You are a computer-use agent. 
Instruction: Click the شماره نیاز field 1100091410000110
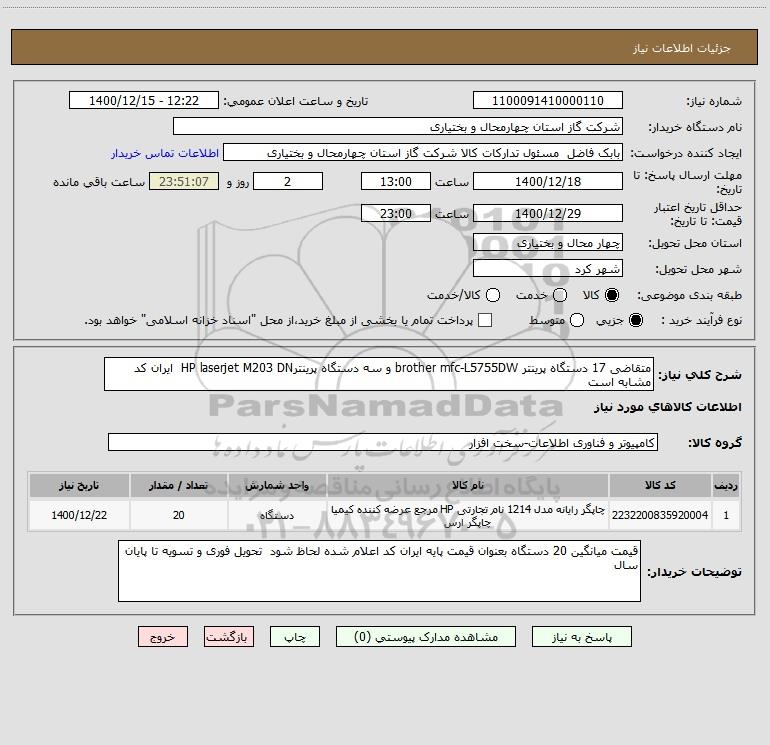pos(548,100)
